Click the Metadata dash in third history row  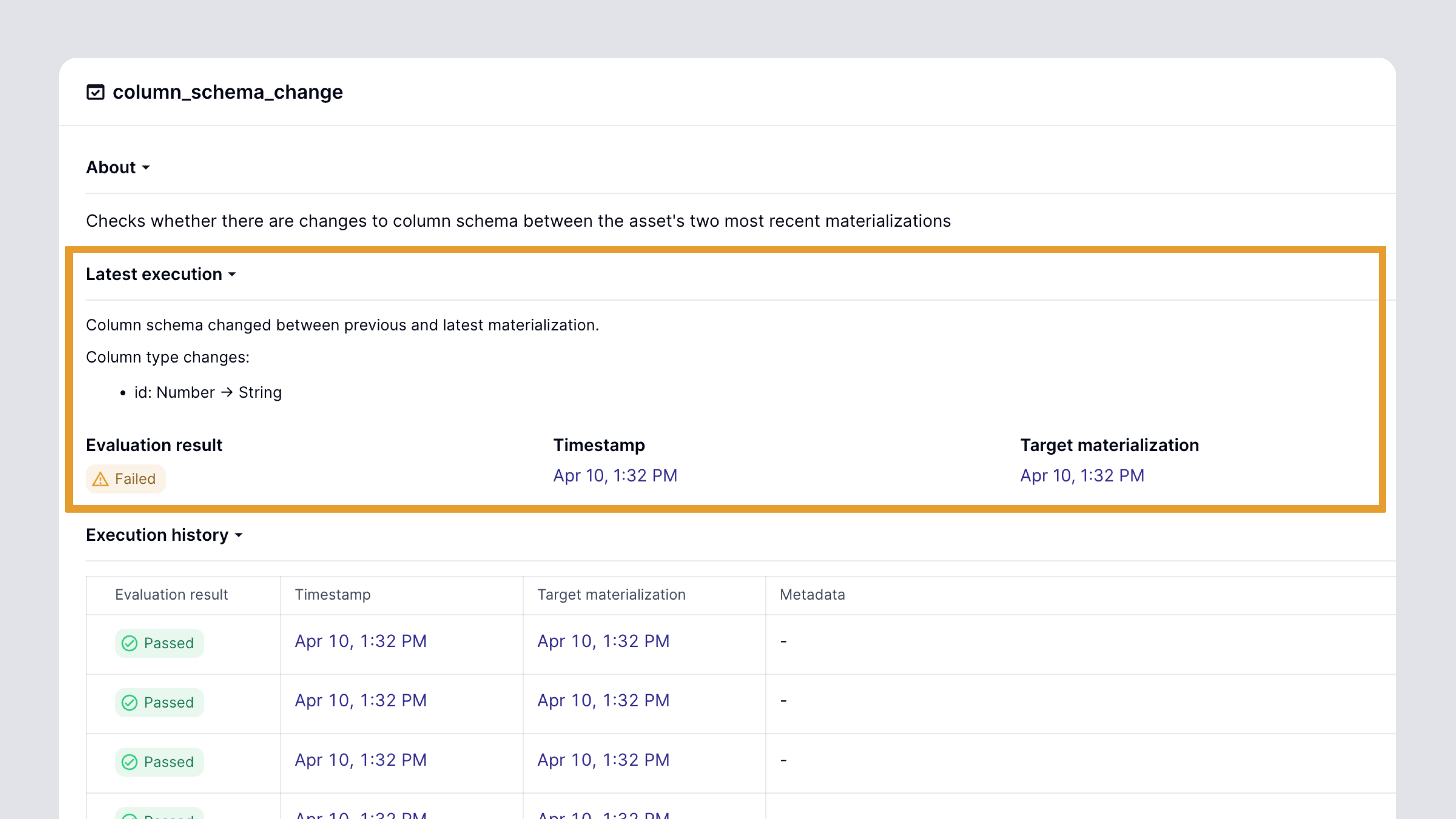pyautogui.click(x=783, y=760)
